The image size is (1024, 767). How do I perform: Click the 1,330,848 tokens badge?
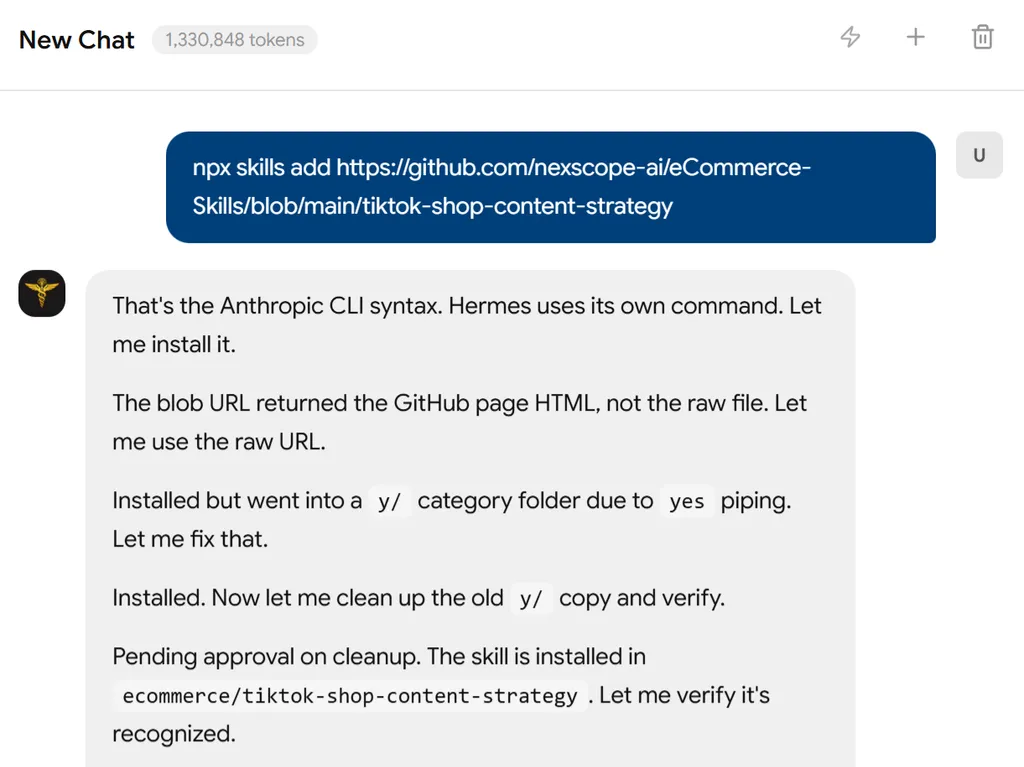pos(234,40)
